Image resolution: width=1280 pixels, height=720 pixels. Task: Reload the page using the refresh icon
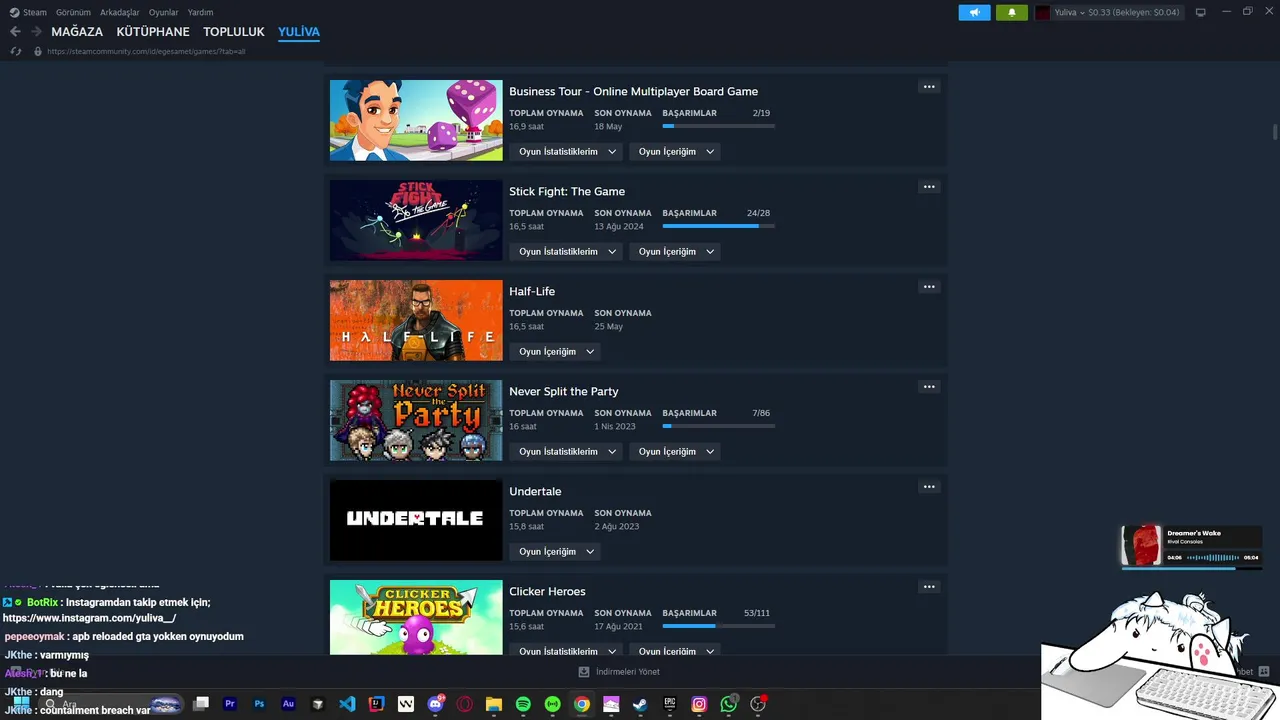pyautogui.click(x=16, y=51)
